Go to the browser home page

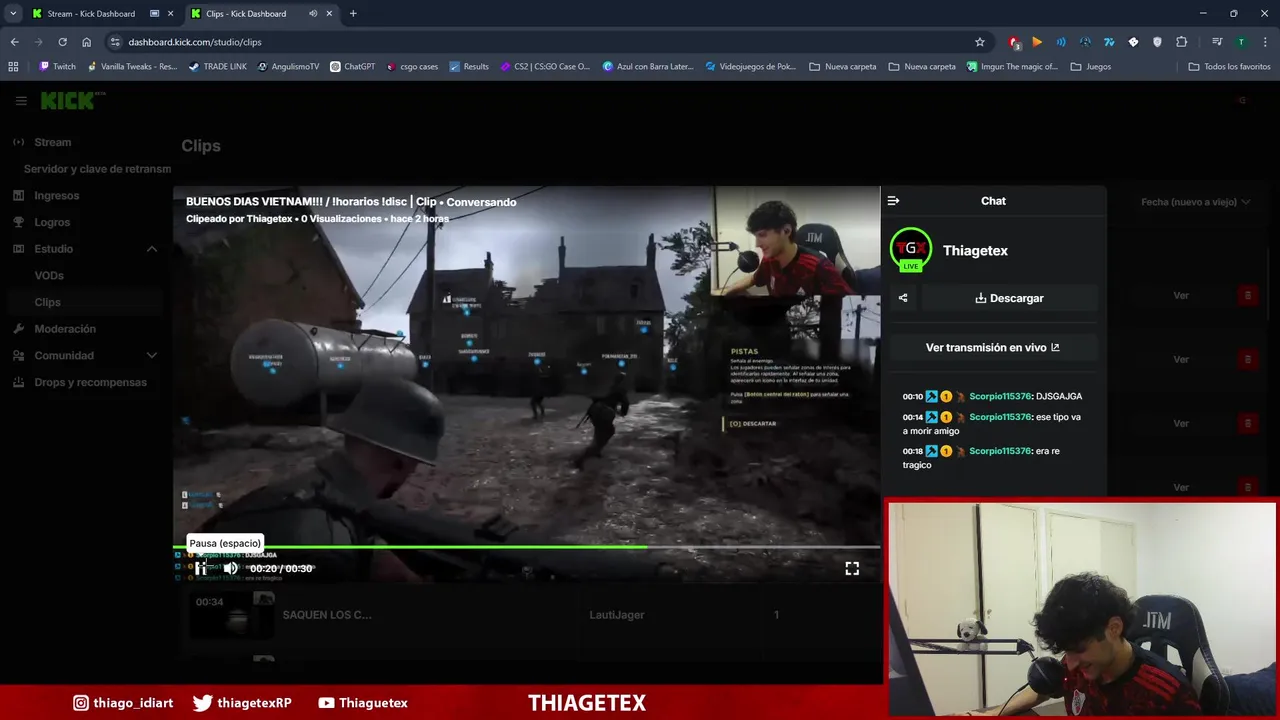[86, 42]
